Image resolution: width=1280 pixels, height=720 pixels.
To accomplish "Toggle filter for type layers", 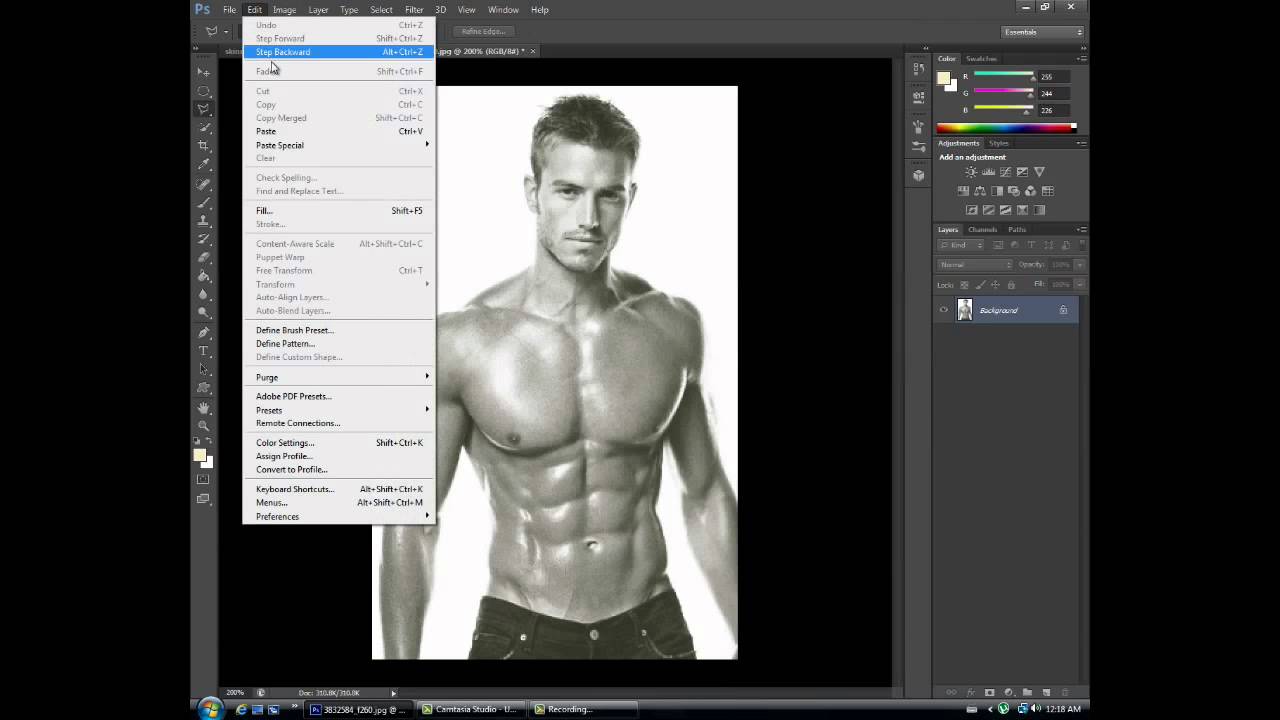I will click(1031, 245).
